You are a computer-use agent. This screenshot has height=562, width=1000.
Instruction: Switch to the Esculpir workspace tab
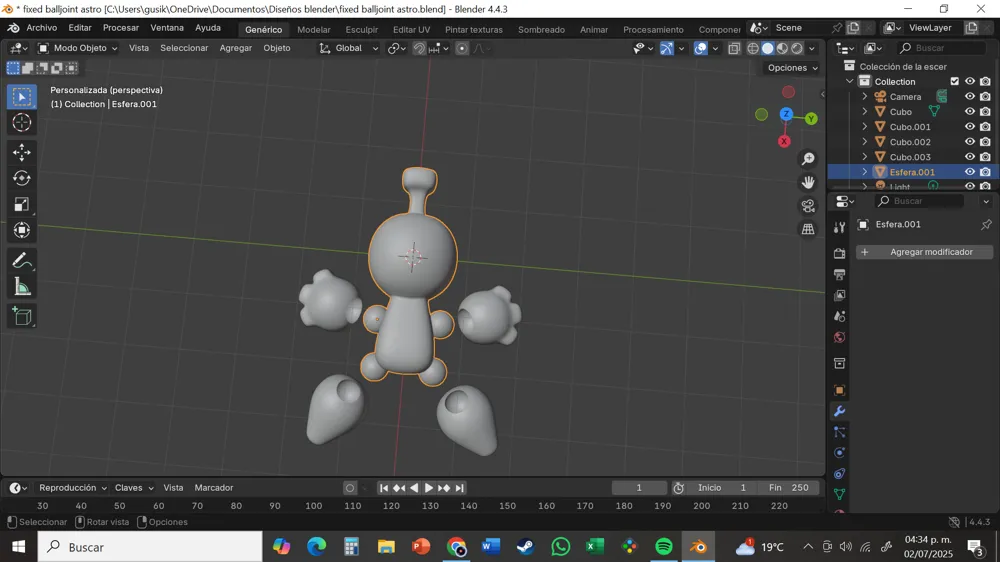pyautogui.click(x=362, y=29)
